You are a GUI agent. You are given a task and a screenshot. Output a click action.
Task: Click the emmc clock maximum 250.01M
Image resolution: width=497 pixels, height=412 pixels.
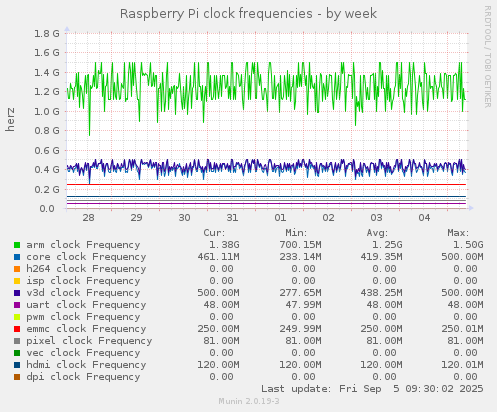pos(462,329)
